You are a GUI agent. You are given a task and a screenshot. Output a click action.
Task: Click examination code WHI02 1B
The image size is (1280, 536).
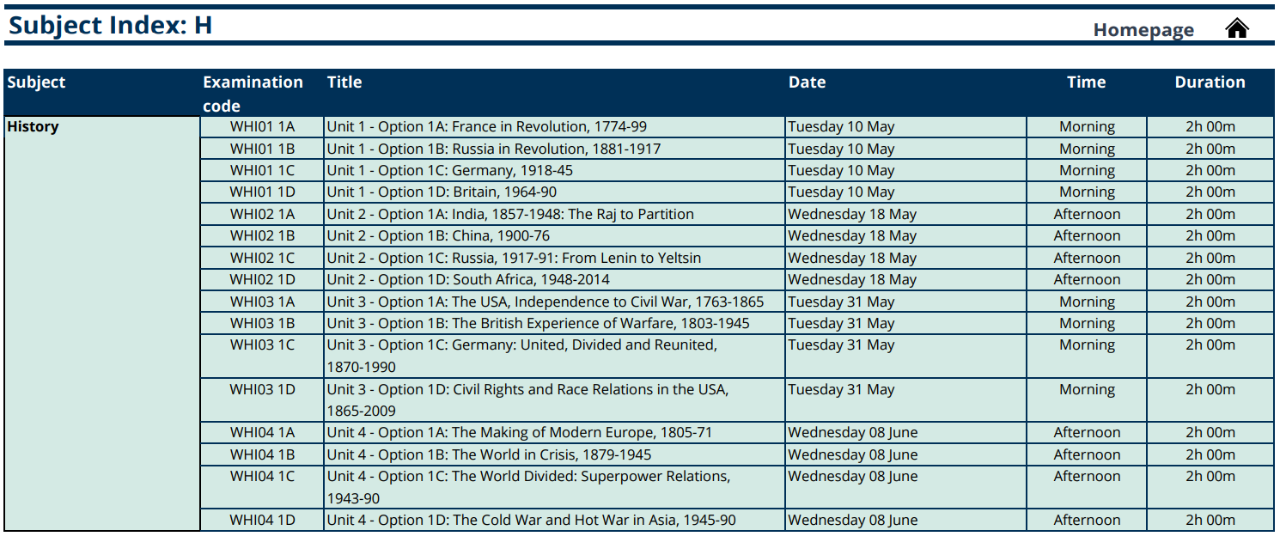[262, 236]
